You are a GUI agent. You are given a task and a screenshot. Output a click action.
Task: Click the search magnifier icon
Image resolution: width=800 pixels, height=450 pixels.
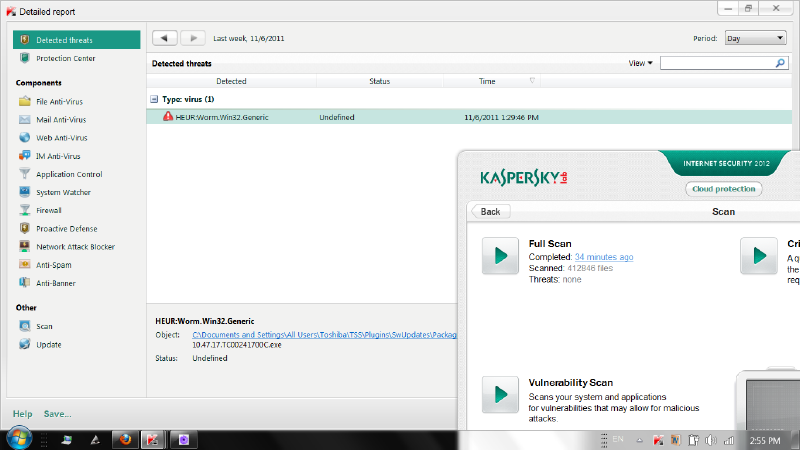coord(780,63)
